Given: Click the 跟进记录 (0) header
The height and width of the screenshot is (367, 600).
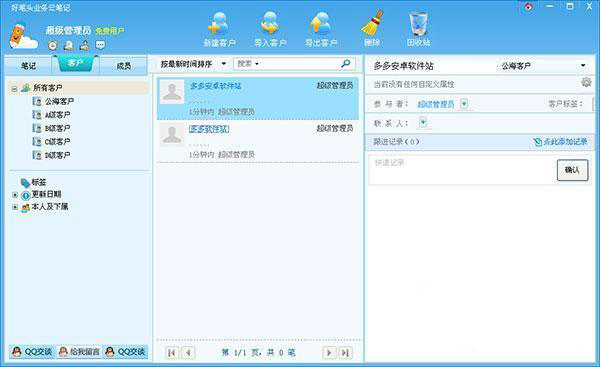Looking at the screenshot, I should pos(396,142).
